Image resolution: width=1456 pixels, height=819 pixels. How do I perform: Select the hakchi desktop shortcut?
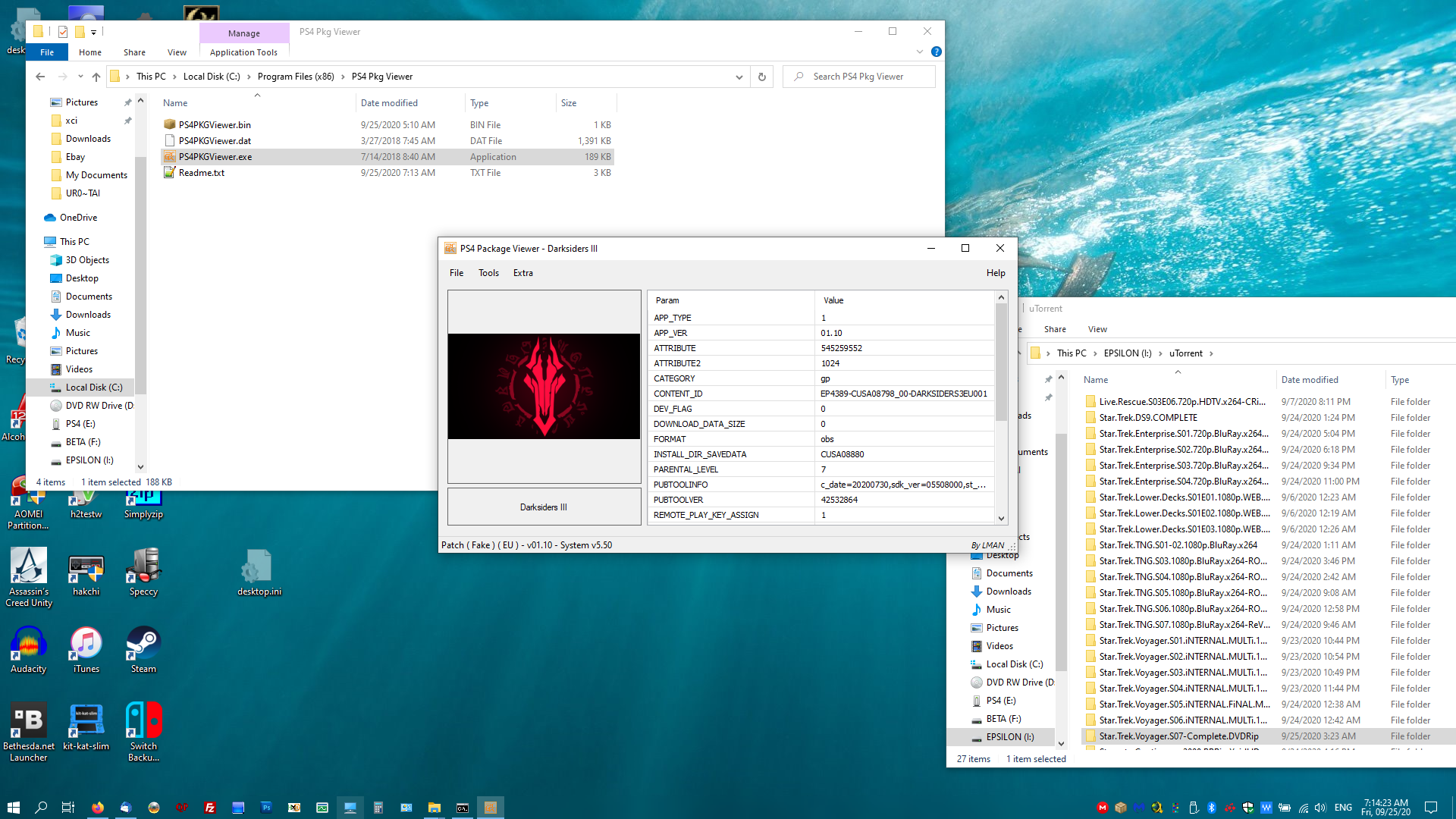pos(86,572)
